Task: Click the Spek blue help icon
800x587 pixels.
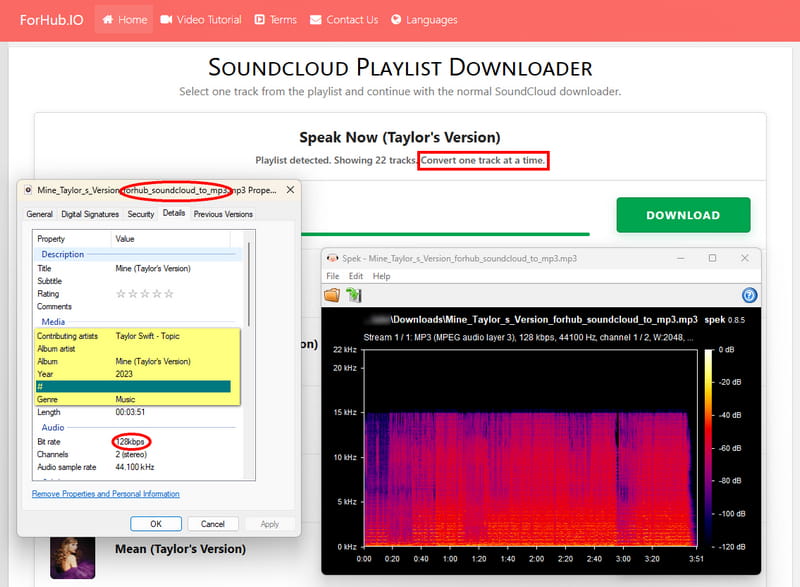Action: 749,295
